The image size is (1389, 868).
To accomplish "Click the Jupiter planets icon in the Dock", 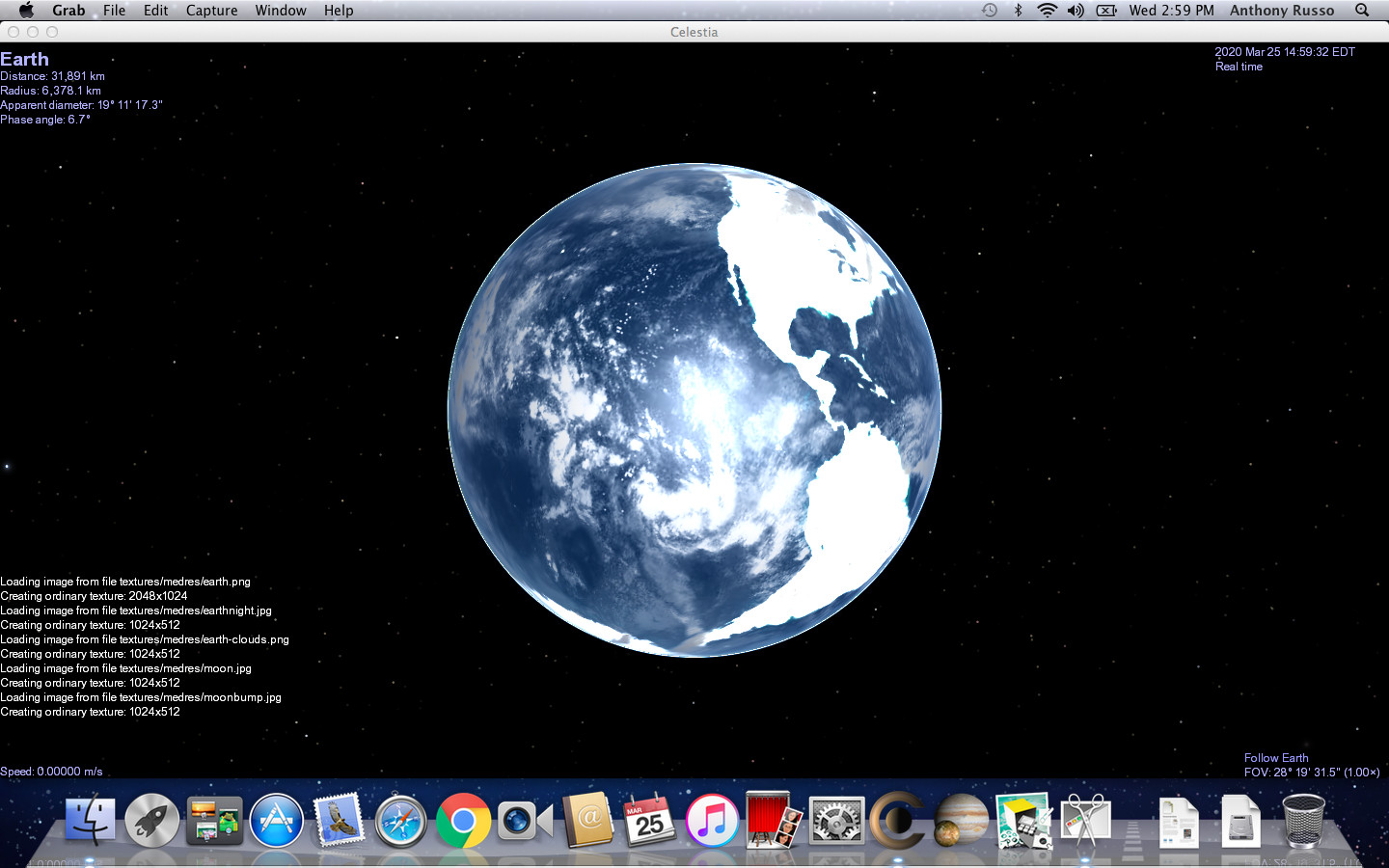I will [960, 821].
